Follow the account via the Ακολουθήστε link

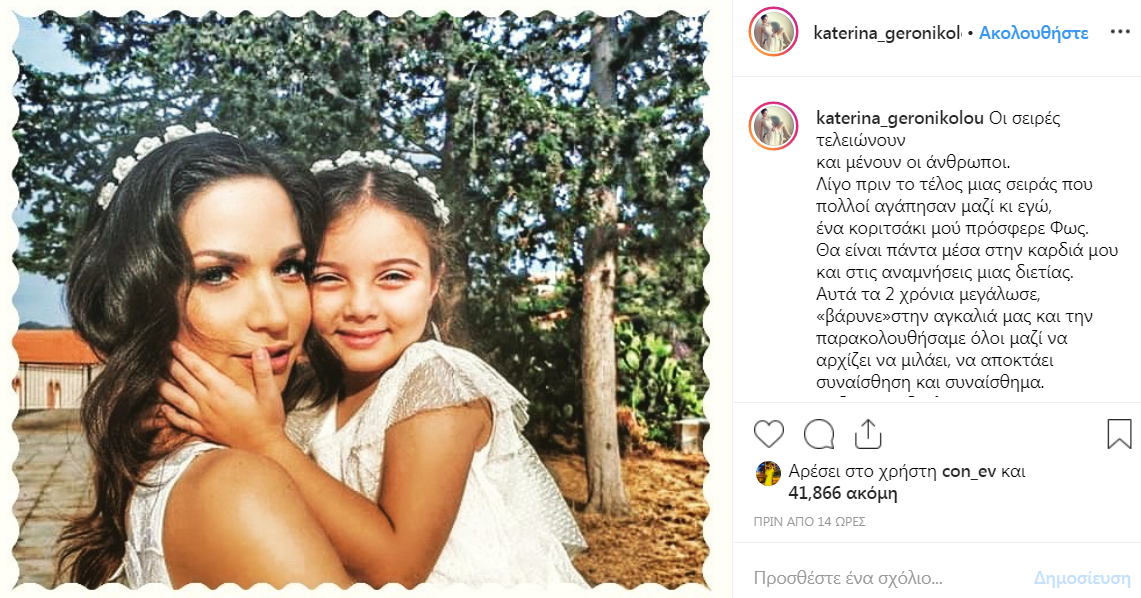[1033, 33]
